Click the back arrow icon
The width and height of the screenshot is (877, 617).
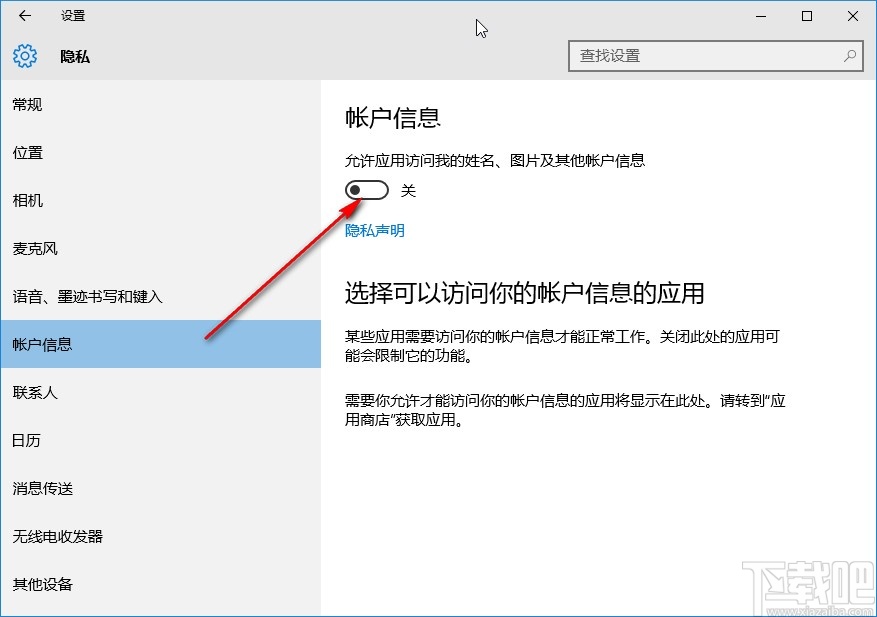[23, 16]
